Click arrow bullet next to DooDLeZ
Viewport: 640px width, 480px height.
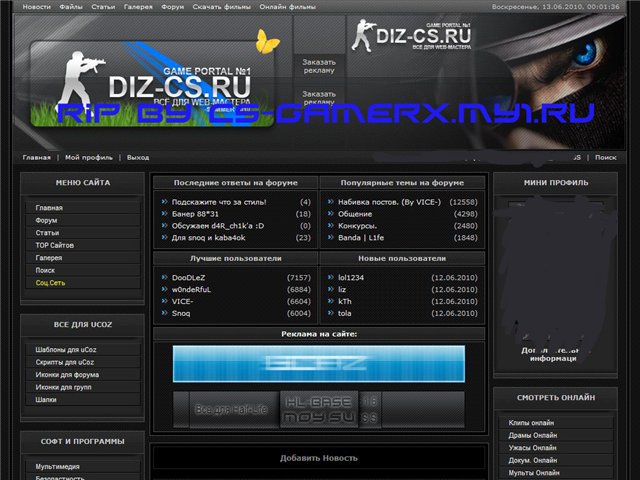point(164,277)
